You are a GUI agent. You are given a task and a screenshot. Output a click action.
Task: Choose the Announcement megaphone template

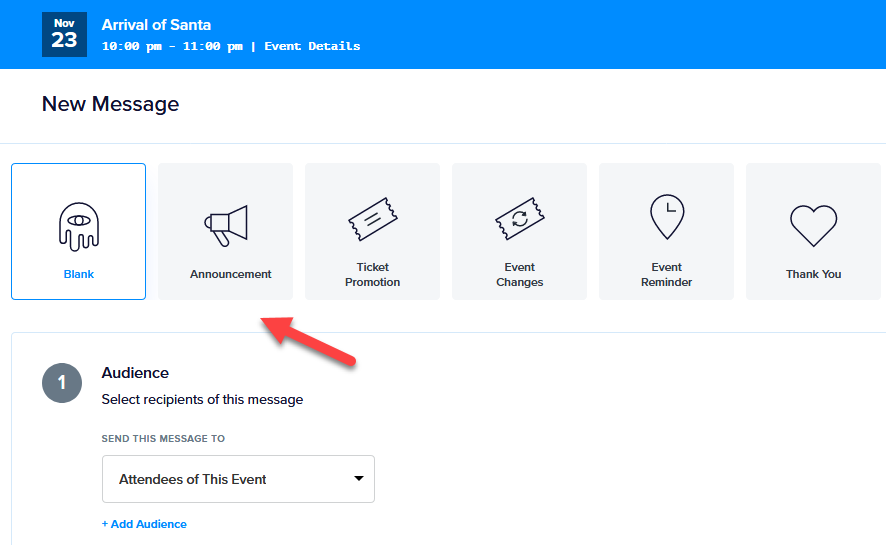(x=225, y=232)
